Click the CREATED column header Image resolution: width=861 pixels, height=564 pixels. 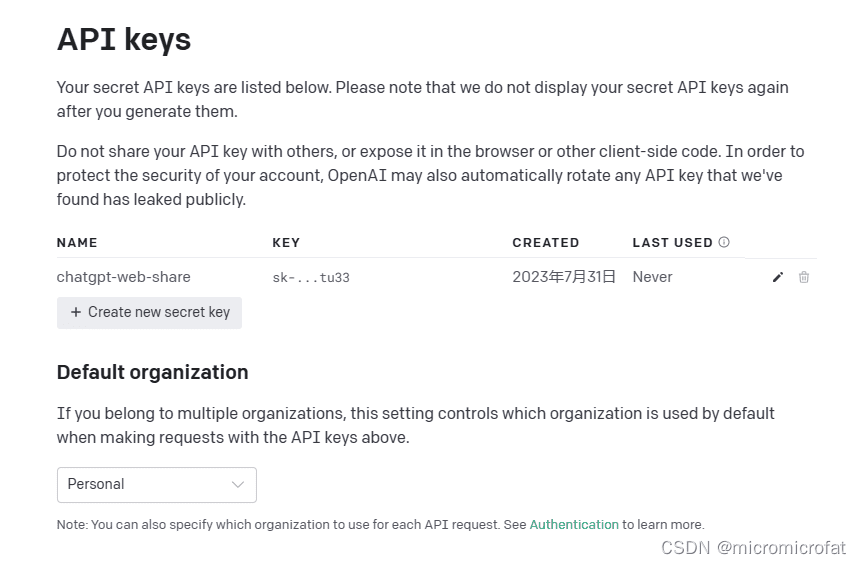tap(546, 243)
